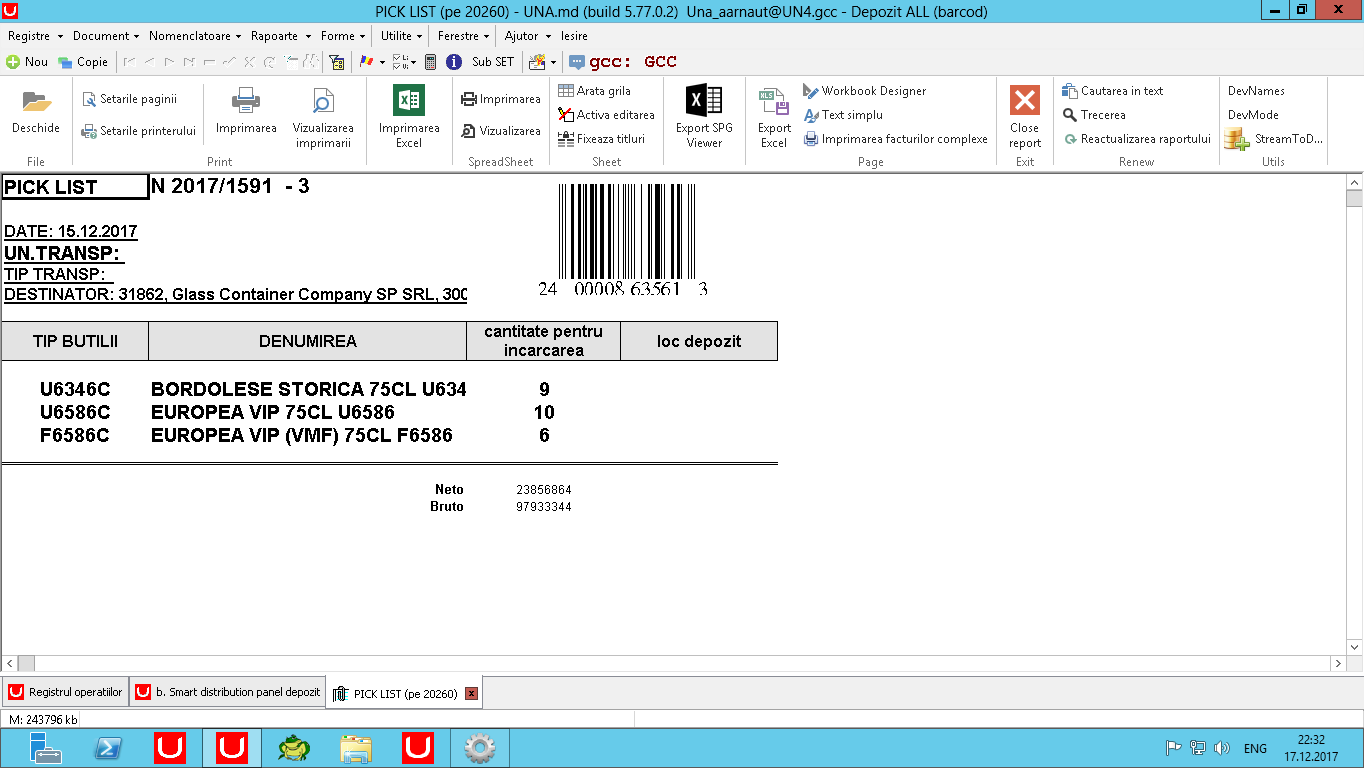
Task: Click Iesire to exit
Action: click(574, 36)
